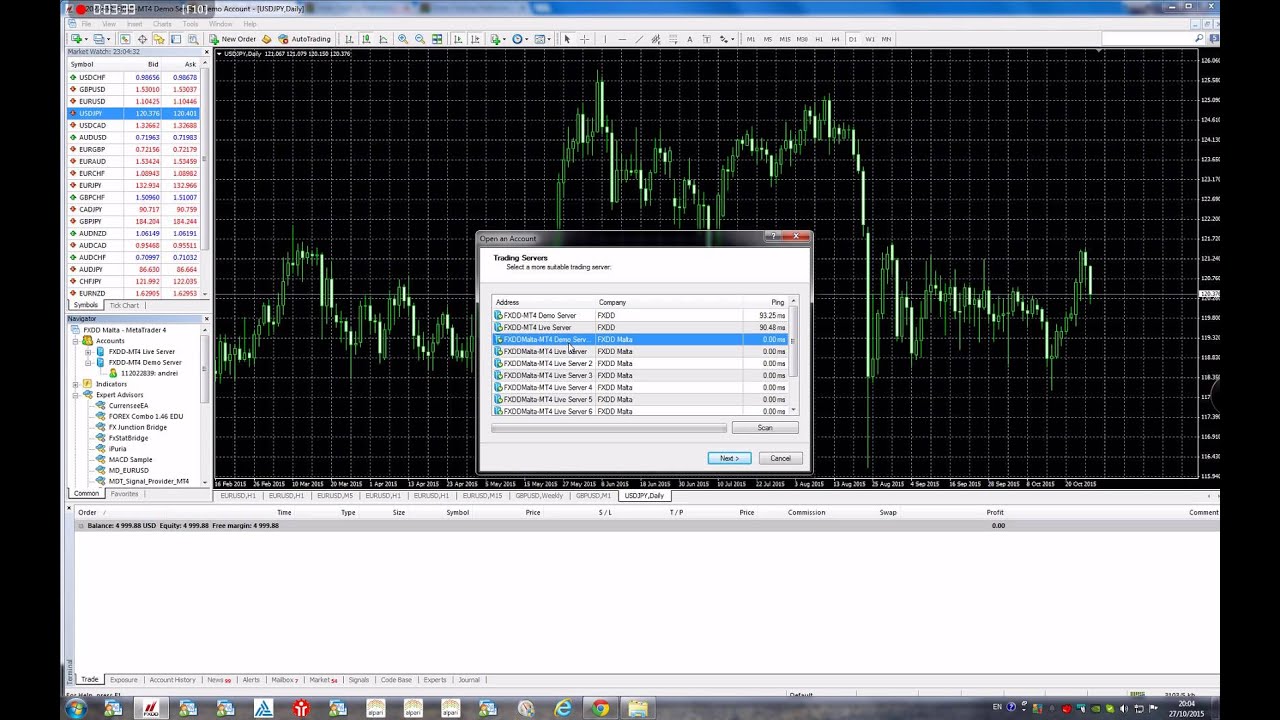Collapse the Expert Advisors tree node
The width and height of the screenshot is (1280, 720).
76,395
